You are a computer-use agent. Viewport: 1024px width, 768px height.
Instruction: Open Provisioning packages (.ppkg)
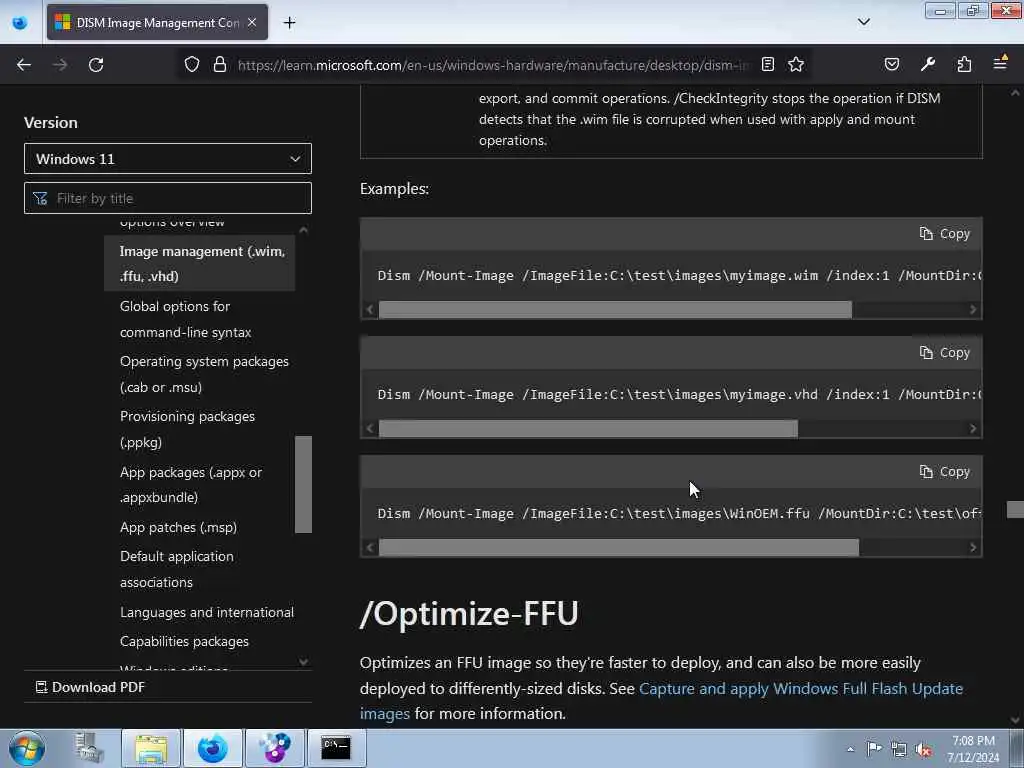pyautogui.click(x=187, y=429)
